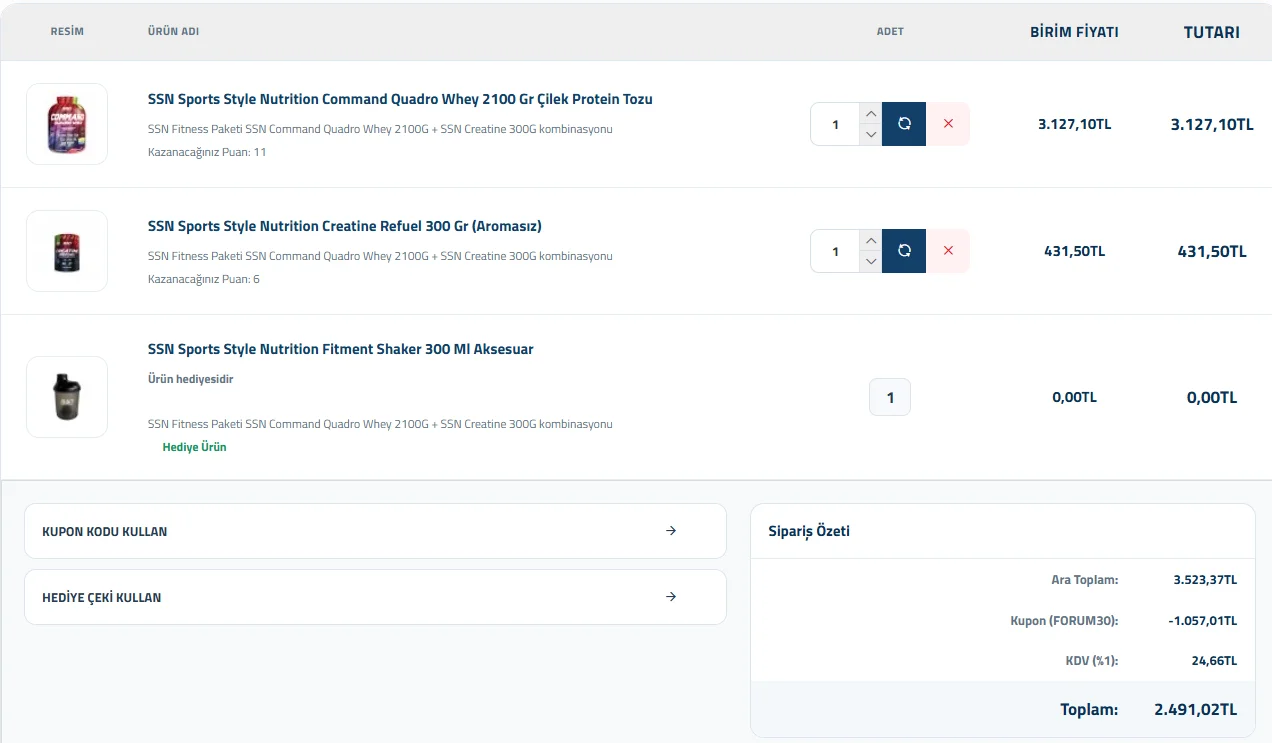Viewport: 1272px width, 743px height.
Task: Click Command Quadro Whey total 3.127,10TL
Action: click(1212, 124)
